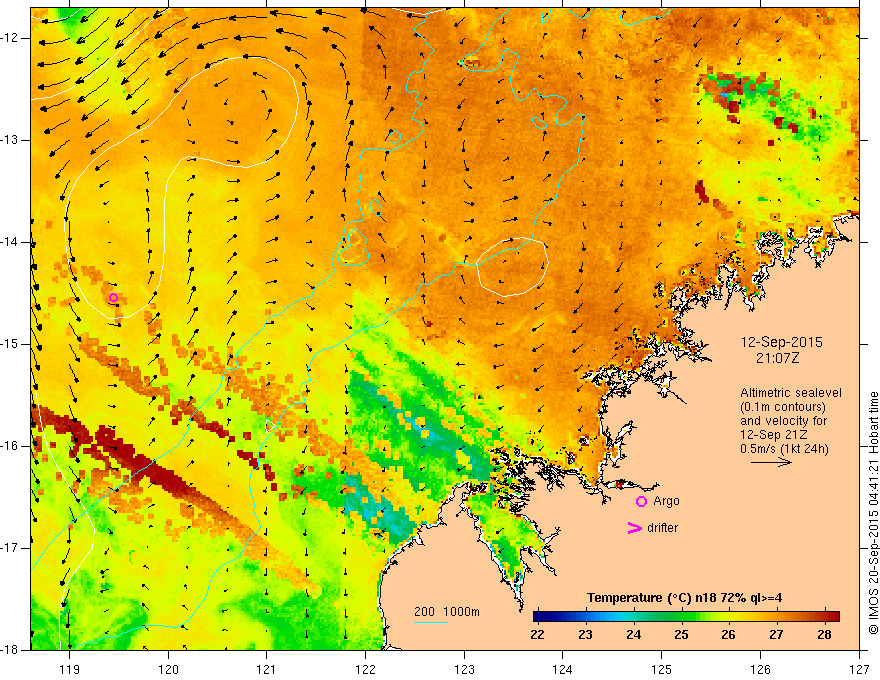
Task: Click the date label 12-Sep-2015
Action: 781,342
